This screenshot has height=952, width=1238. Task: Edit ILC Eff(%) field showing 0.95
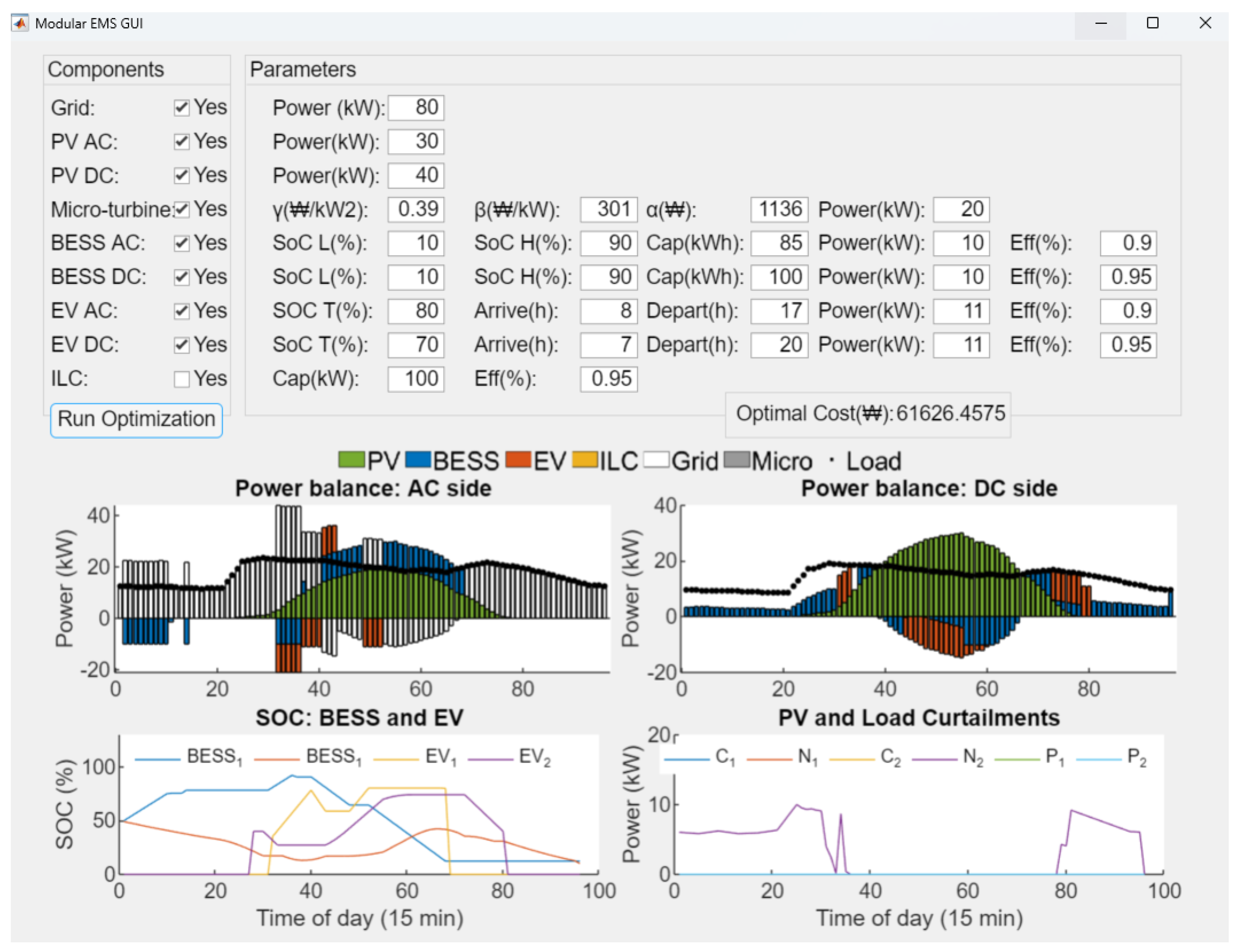click(609, 379)
